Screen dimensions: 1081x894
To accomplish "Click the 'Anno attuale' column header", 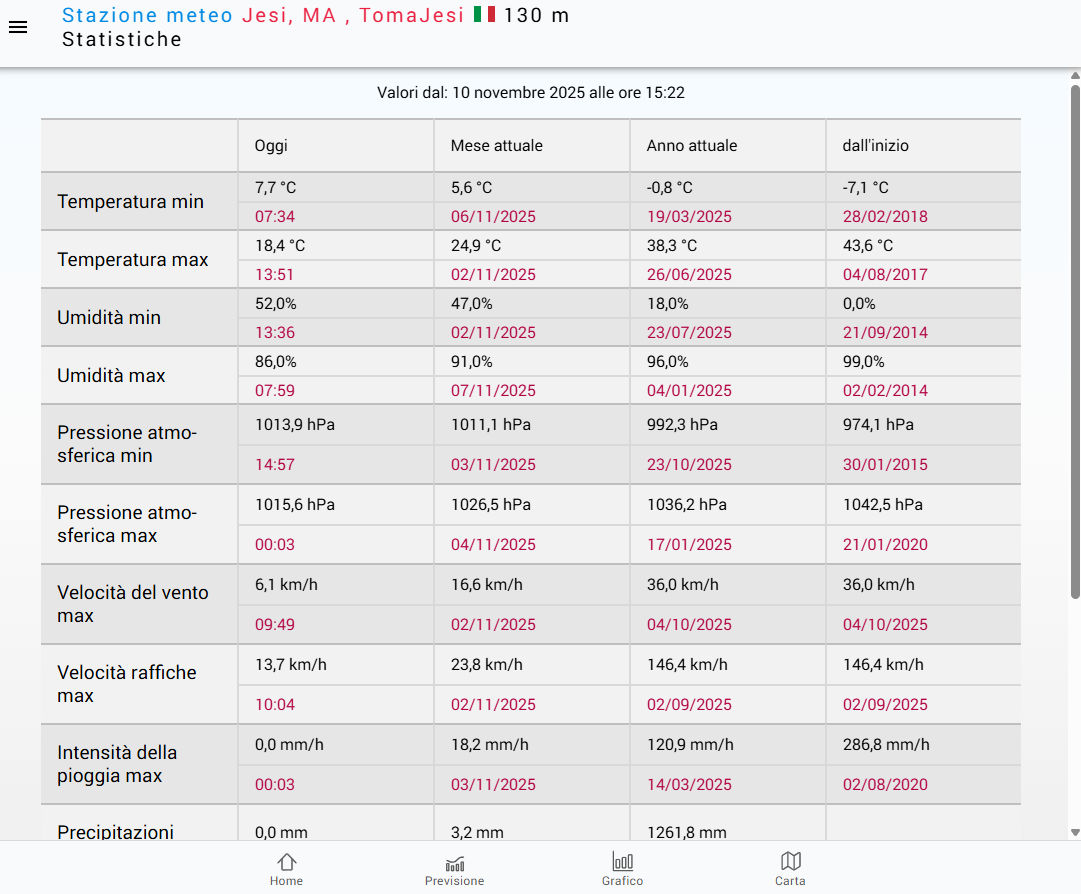I will 691,146.
